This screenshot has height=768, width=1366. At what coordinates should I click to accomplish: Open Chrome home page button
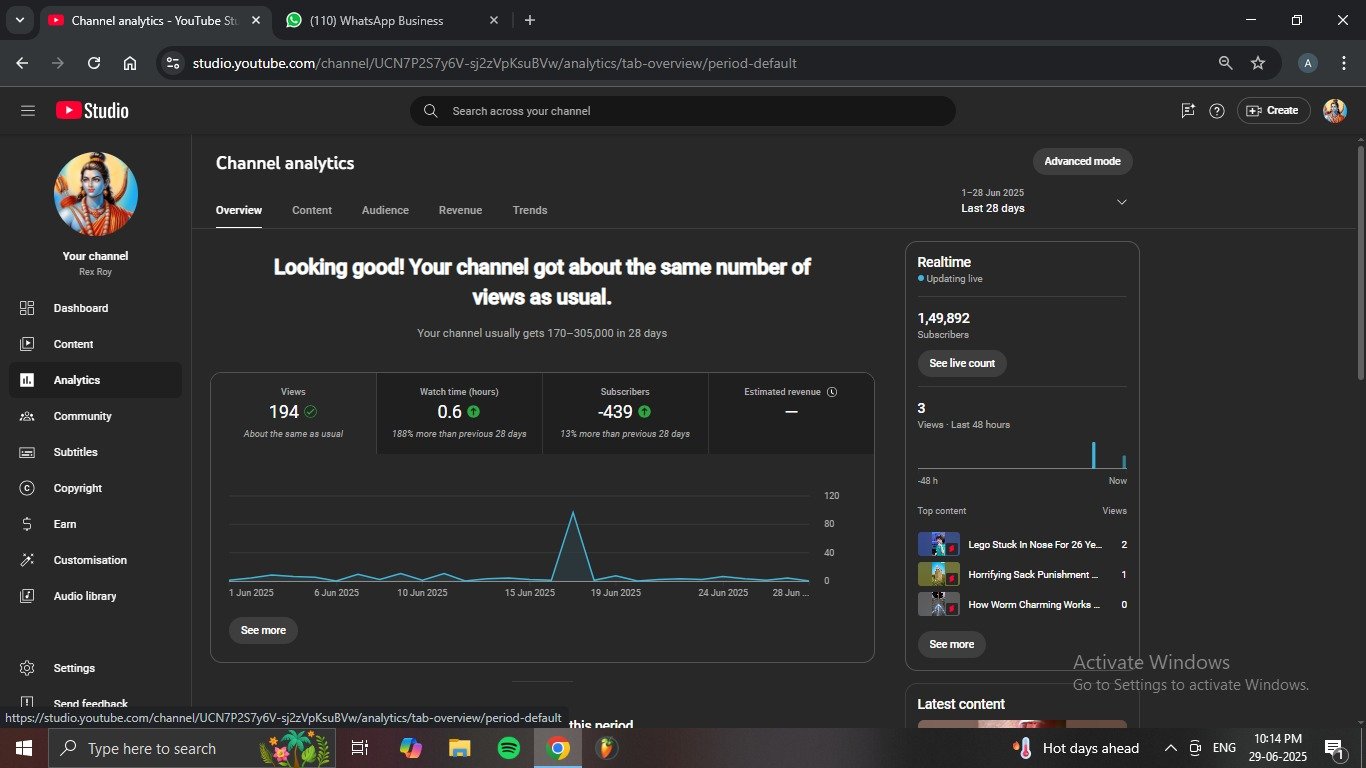pos(130,63)
